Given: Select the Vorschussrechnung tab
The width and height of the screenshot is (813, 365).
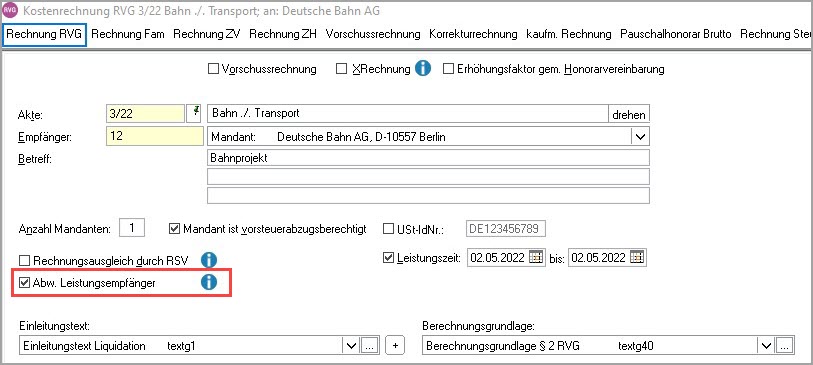Looking at the screenshot, I should tap(373, 34).
